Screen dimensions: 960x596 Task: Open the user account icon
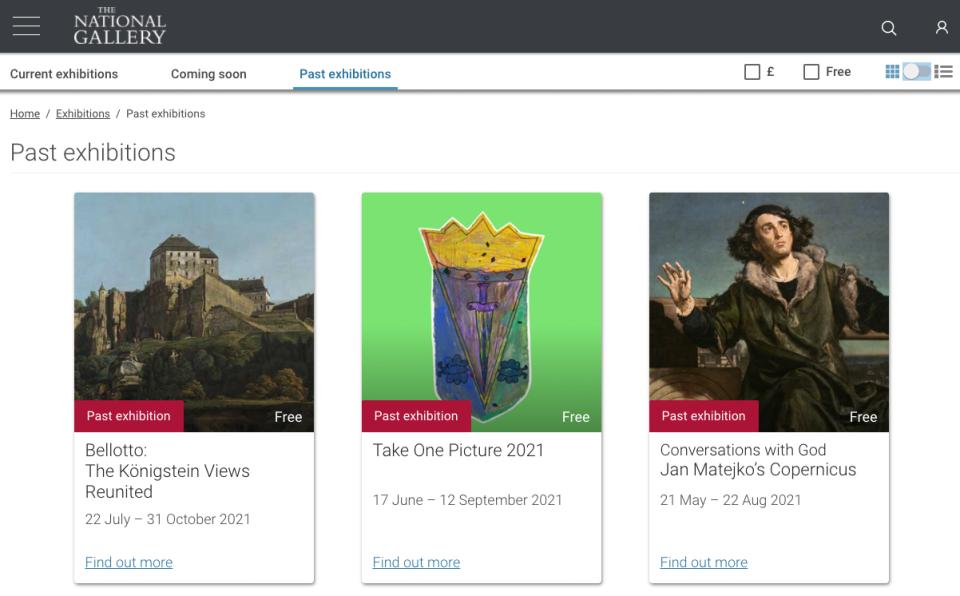pyautogui.click(x=942, y=28)
